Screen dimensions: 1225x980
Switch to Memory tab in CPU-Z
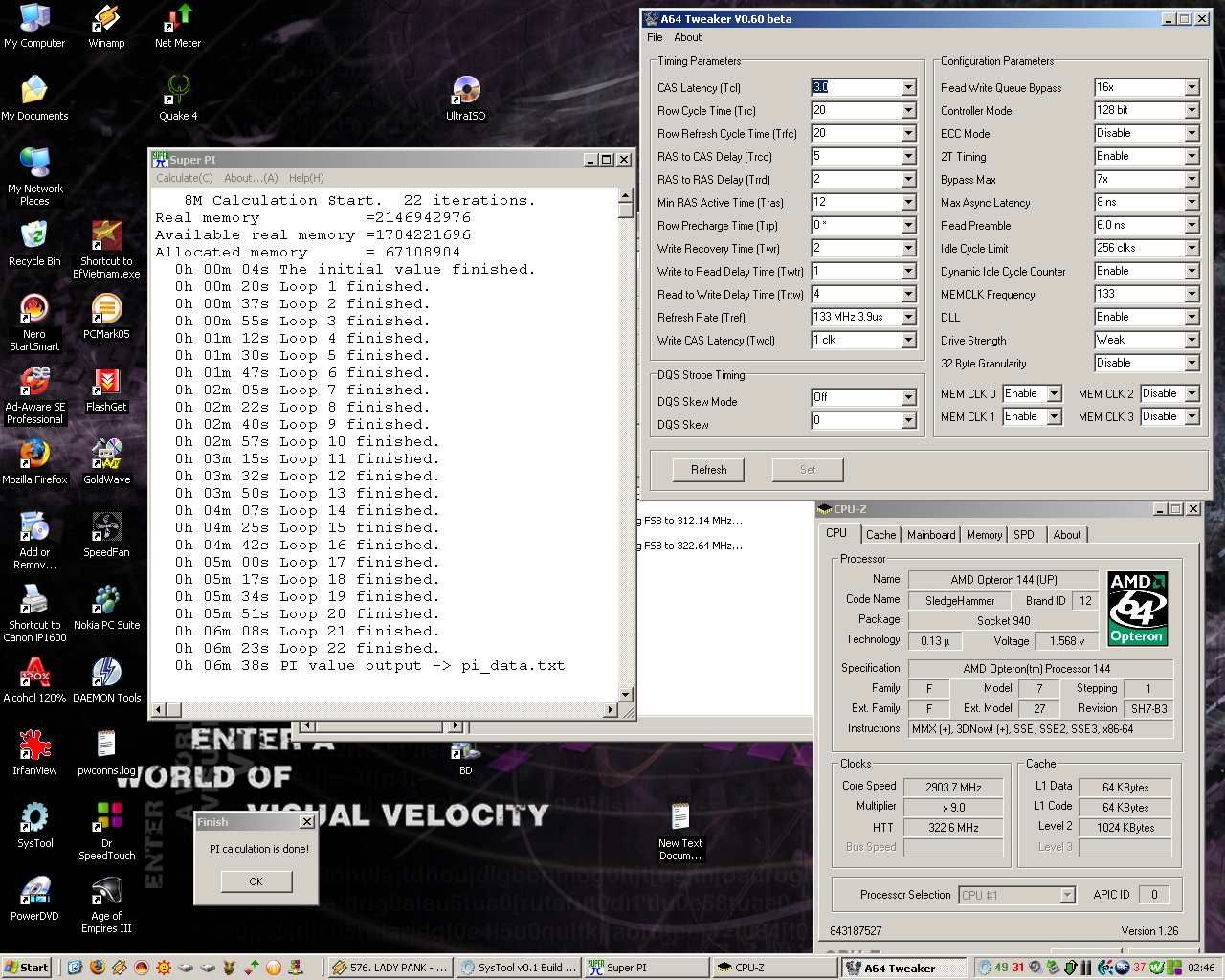(984, 535)
